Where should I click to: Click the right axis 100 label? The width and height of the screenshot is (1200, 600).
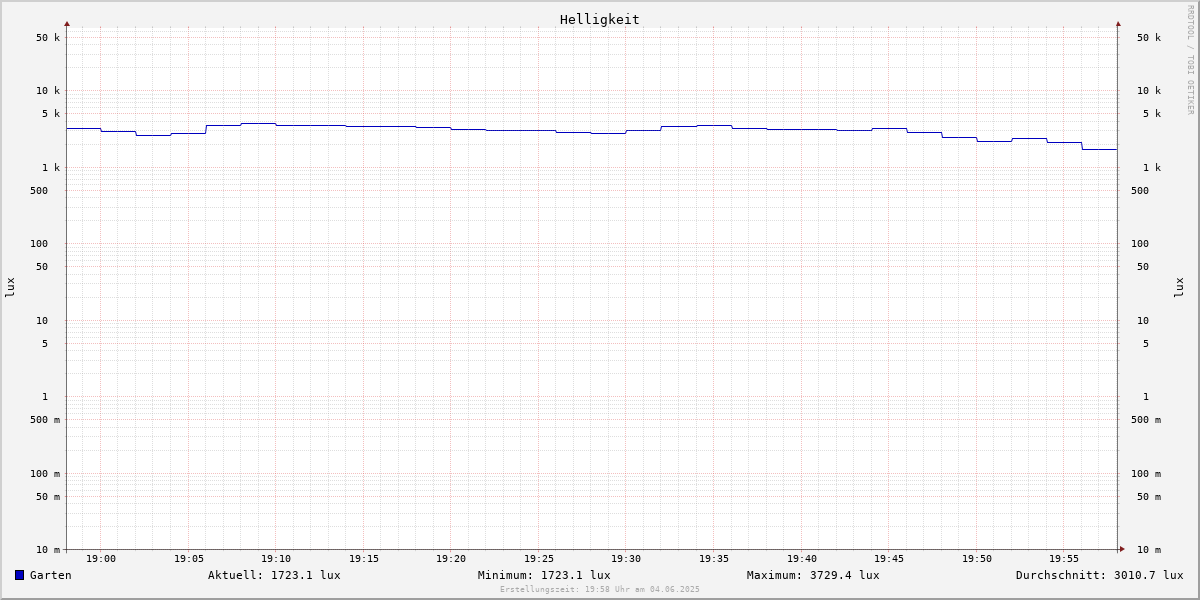click(x=1140, y=244)
